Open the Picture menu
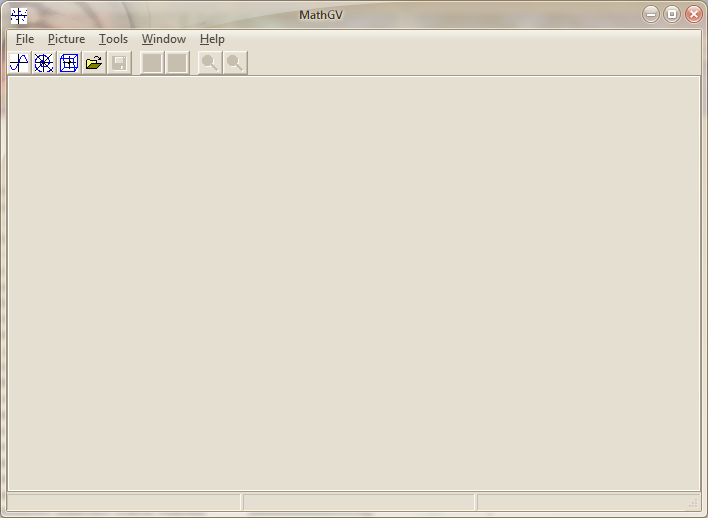This screenshot has height=518, width=708. coord(67,39)
